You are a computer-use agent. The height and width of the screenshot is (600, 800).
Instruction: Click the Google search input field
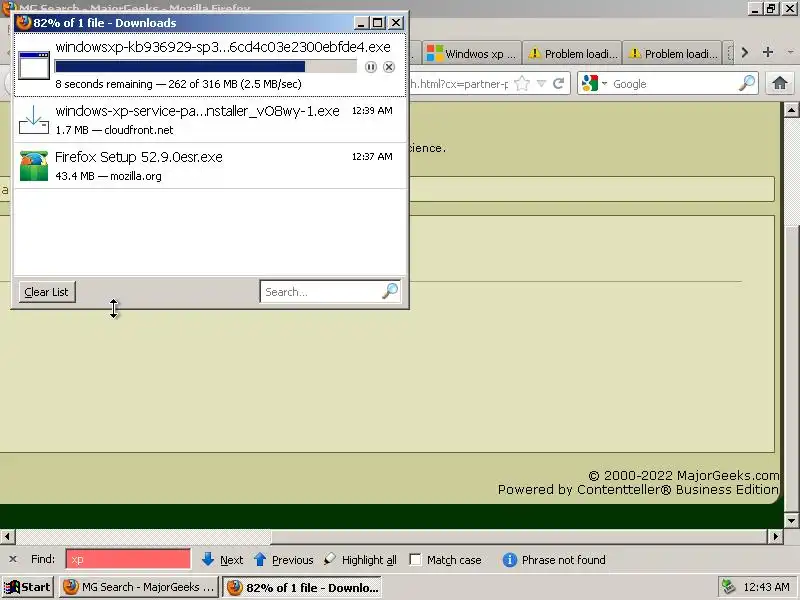[x=673, y=83]
